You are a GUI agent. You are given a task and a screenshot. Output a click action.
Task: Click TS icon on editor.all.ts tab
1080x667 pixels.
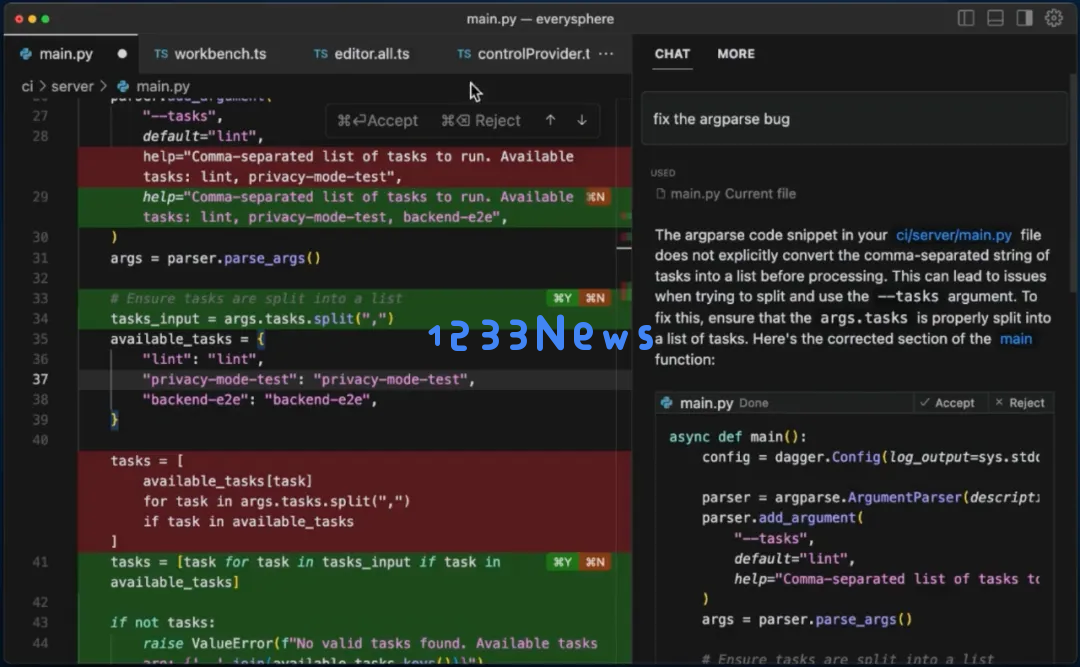click(x=320, y=54)
